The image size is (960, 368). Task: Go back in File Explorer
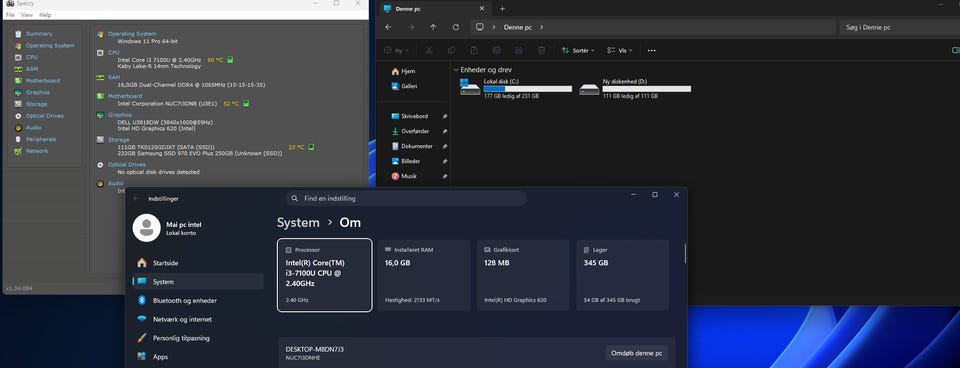coord(388,27)
